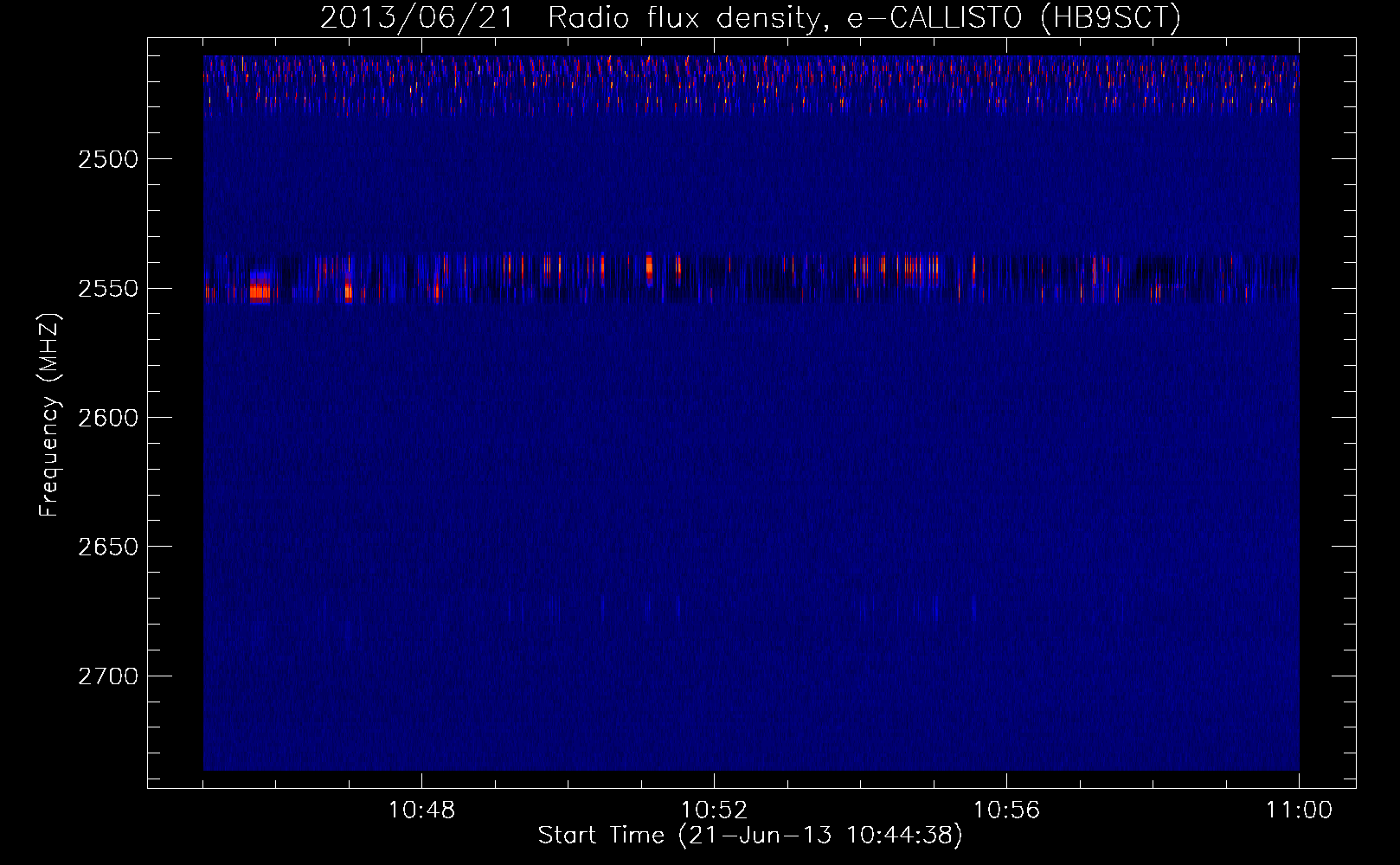Viewport: 1400px width, 865px height.
Task: Click the 2700 frequency tick label
Action: click(x=108, y=676)
